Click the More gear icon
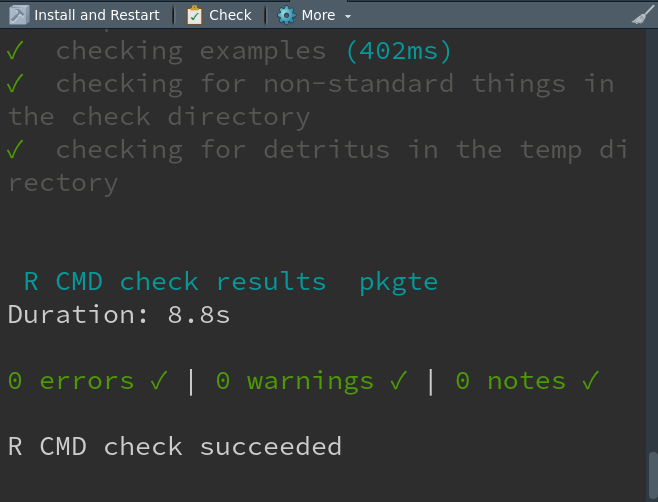Image resolution: width=658 pixels, height=502 pixels. pos(287,15)
